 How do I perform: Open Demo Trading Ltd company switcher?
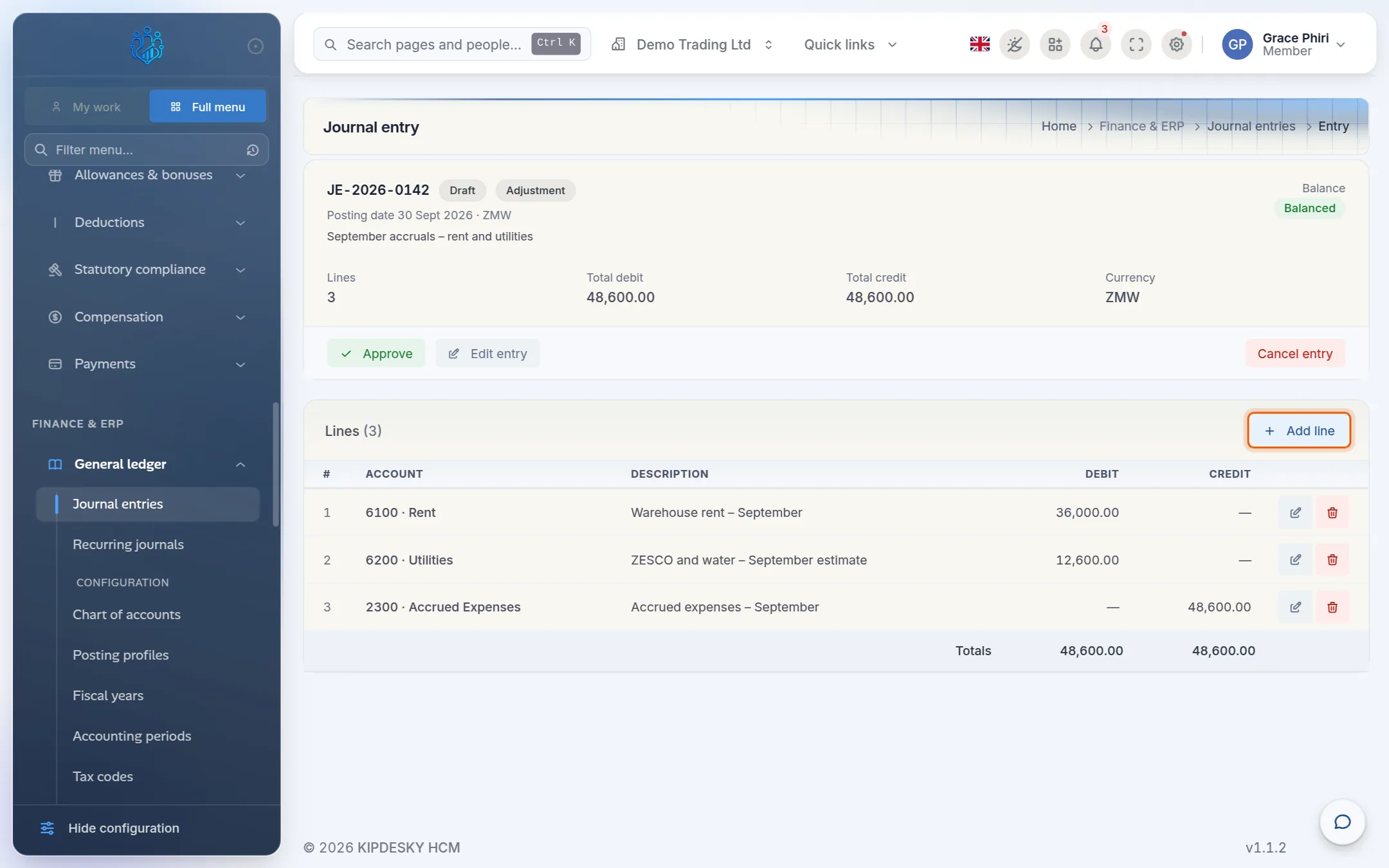pyautogui.click(x=692, y=44)
